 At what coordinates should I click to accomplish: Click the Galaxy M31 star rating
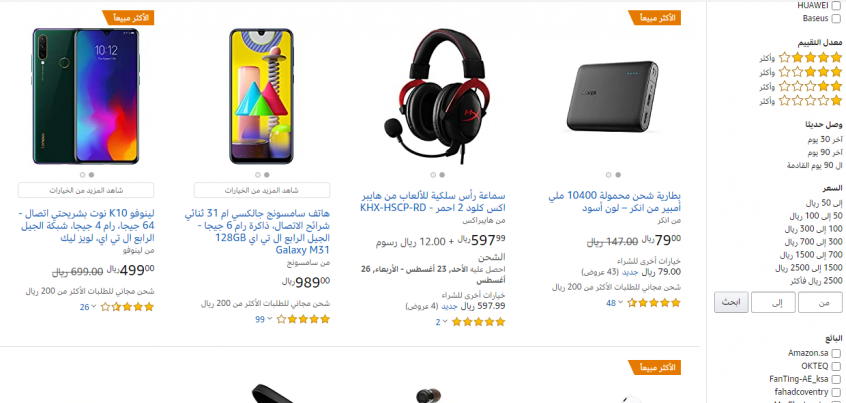tap(303, 319)
